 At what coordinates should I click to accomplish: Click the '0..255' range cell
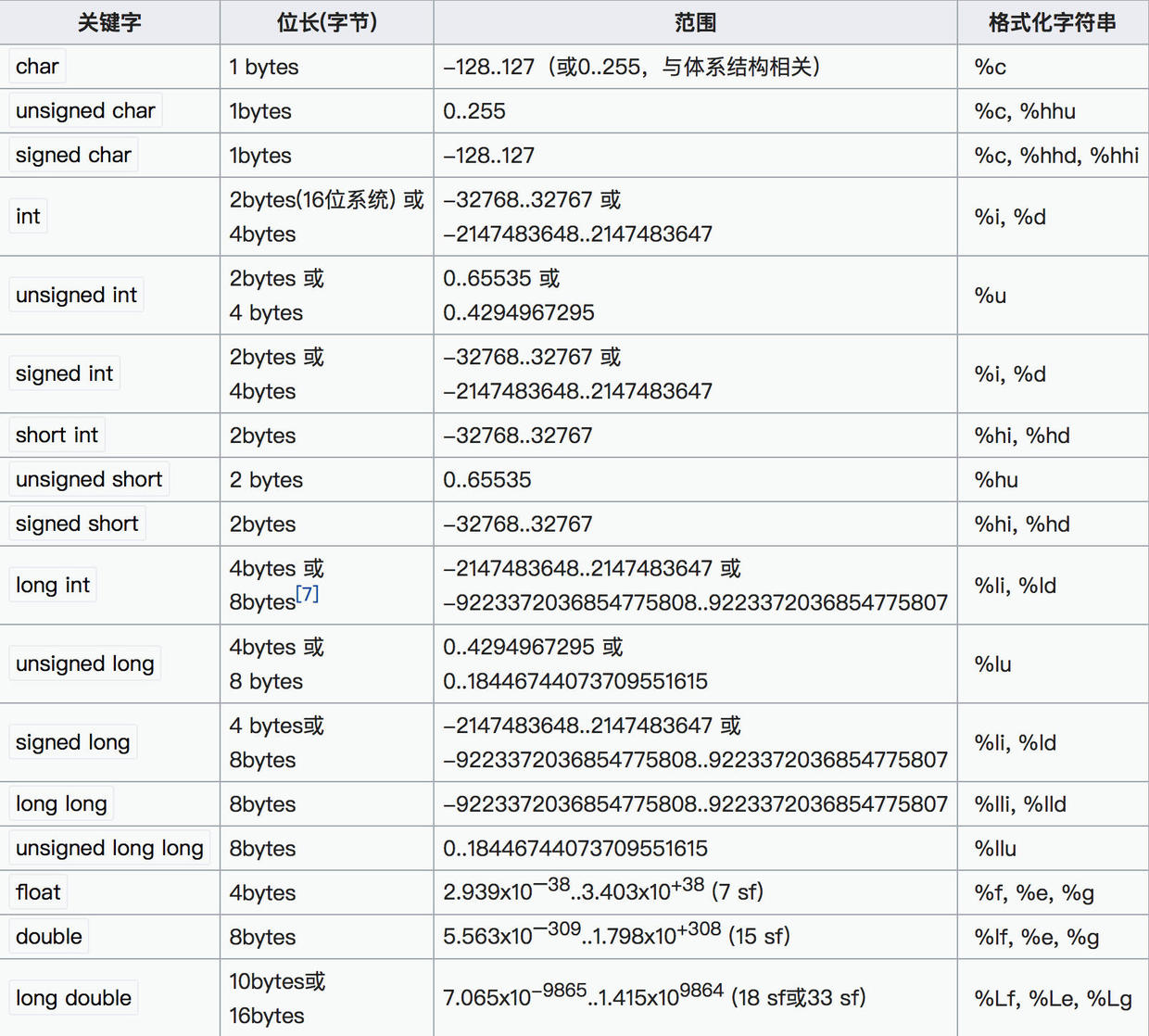474,111
